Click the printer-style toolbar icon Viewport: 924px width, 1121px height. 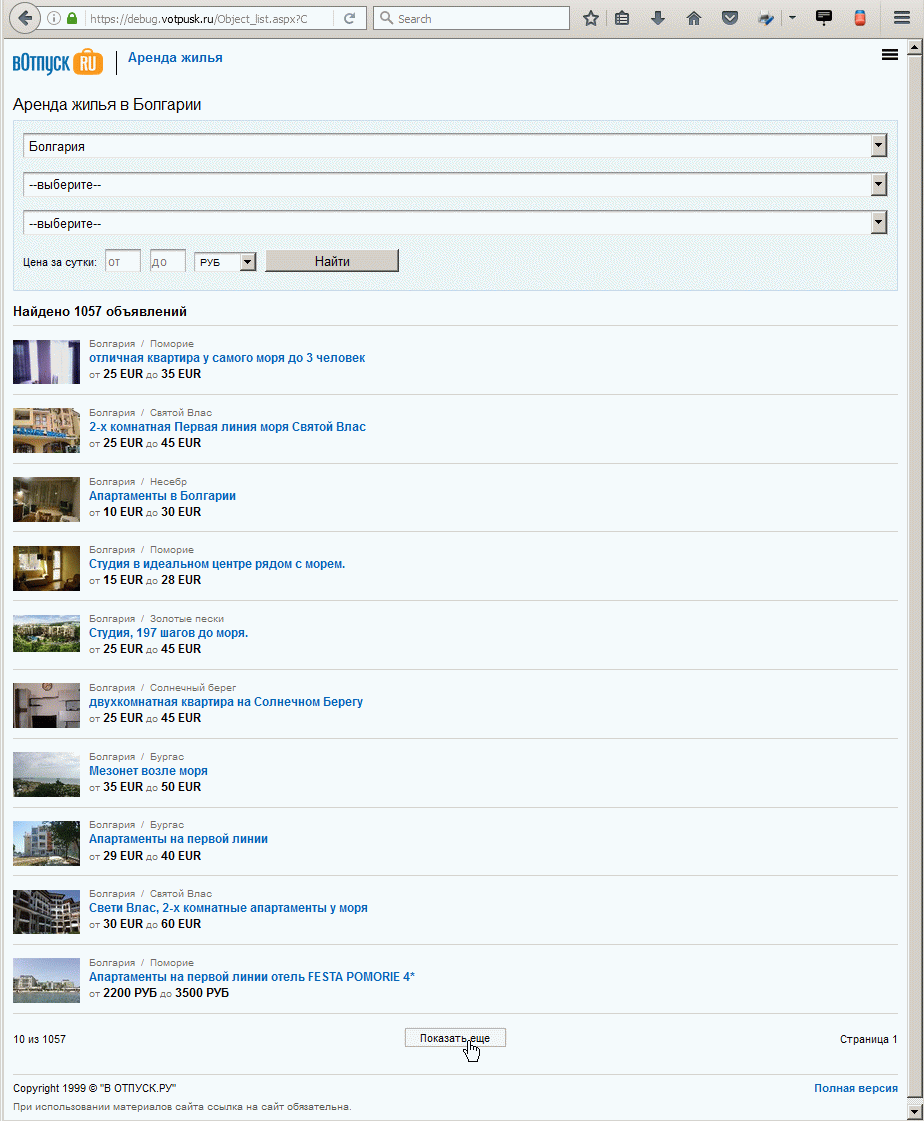coord(766,19)
